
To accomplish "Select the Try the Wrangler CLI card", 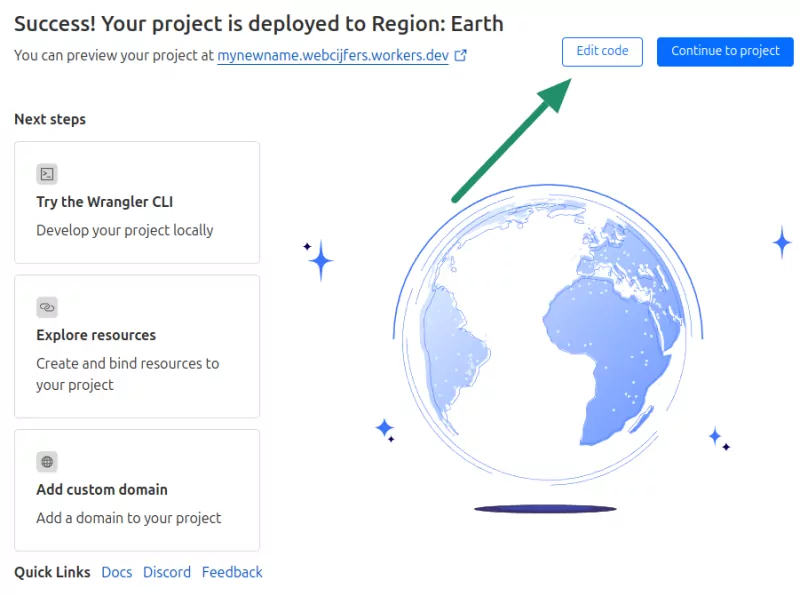I will [x=137, y=202].
